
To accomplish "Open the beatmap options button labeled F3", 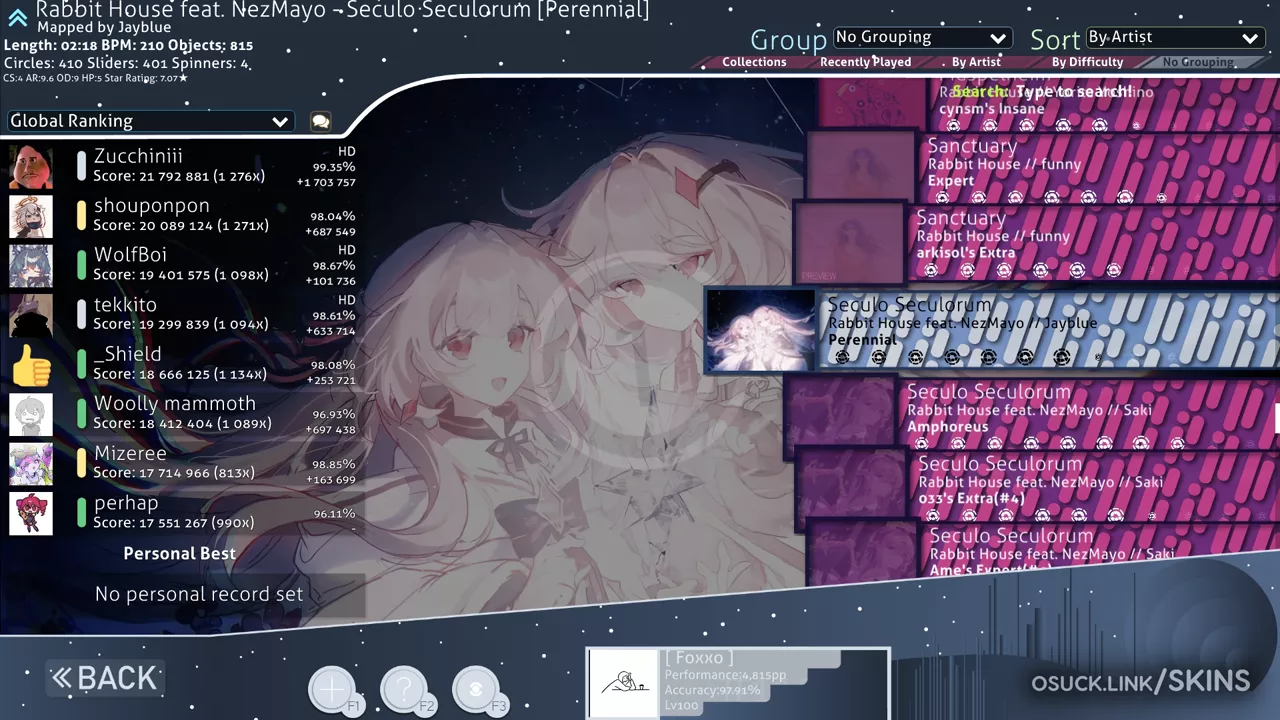I will coord(477,689).
